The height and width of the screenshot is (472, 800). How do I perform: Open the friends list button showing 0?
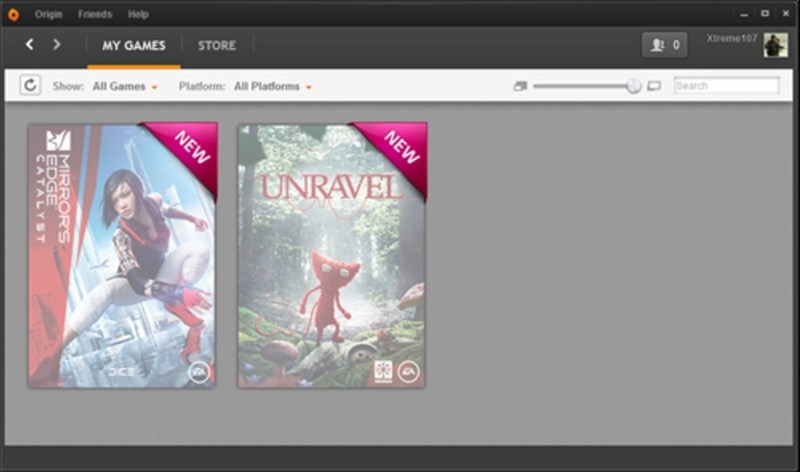tap(664, 45)
